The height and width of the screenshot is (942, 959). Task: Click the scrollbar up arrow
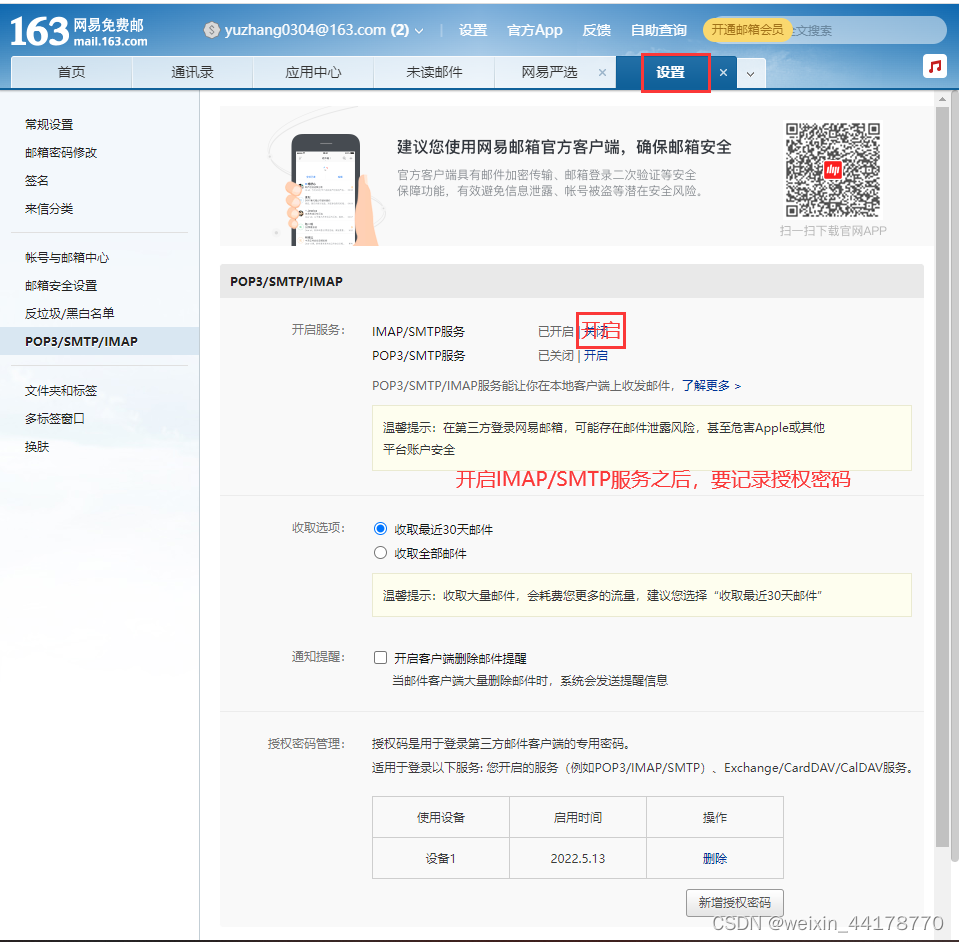pyautogui.click(x=942, y=98)
